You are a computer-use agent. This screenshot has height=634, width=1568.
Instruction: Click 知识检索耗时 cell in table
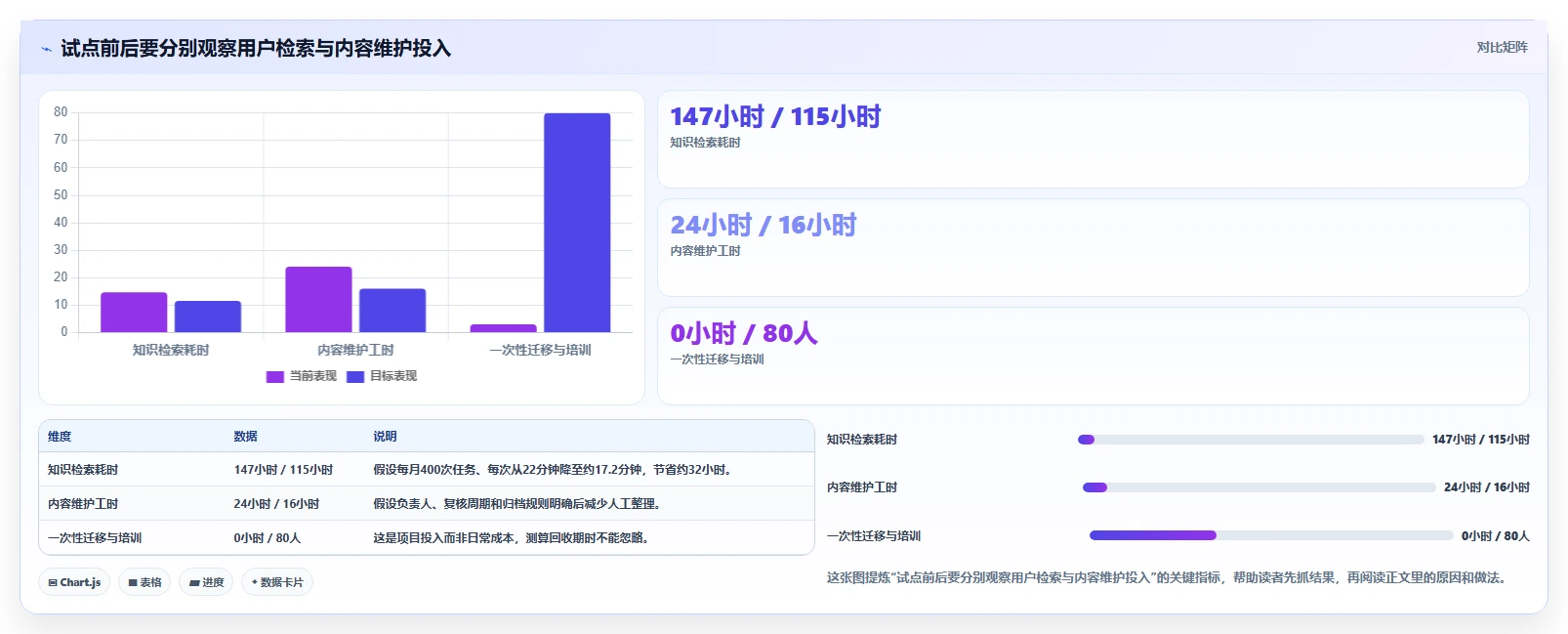(83, 470)
